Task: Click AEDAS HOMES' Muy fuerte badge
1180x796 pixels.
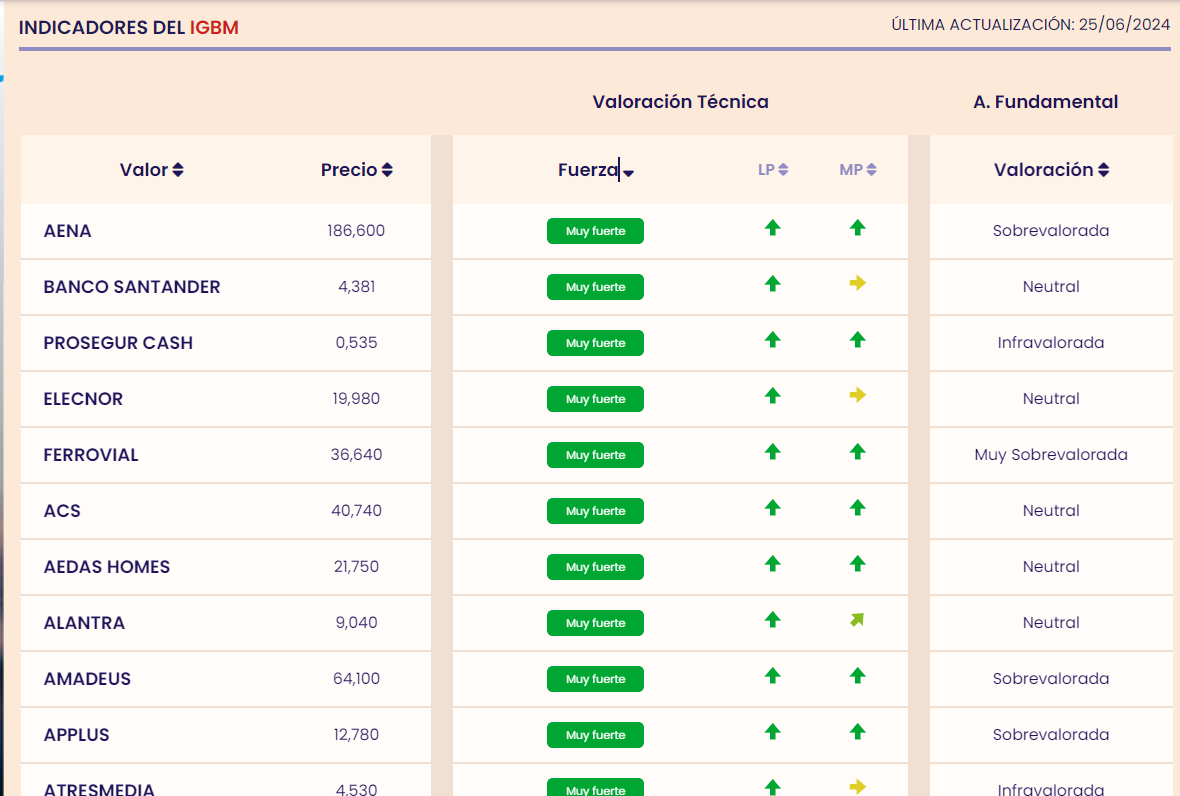Action: point(595,567)
